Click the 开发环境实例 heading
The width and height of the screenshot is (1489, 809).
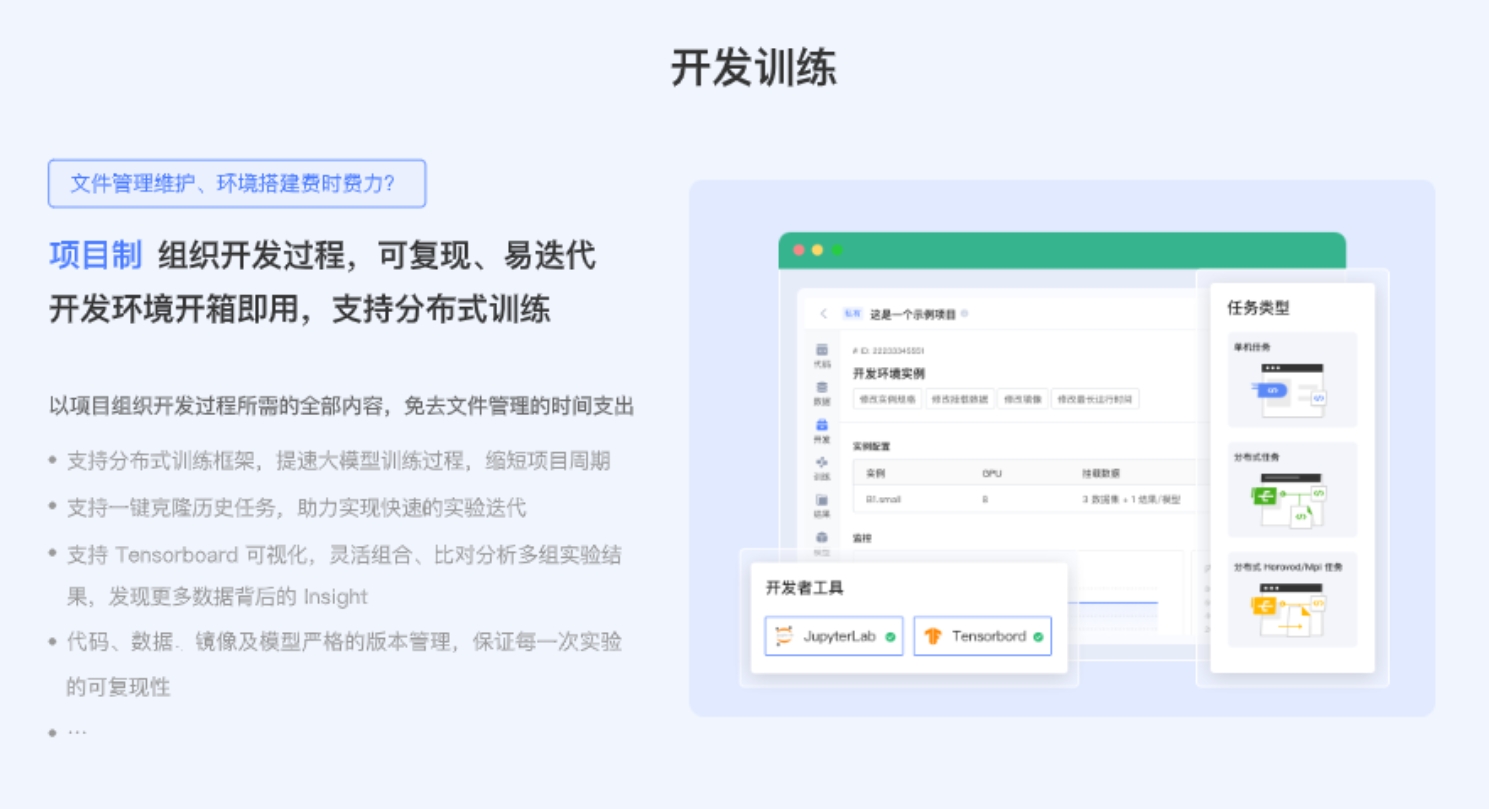(x=889, y=373)
